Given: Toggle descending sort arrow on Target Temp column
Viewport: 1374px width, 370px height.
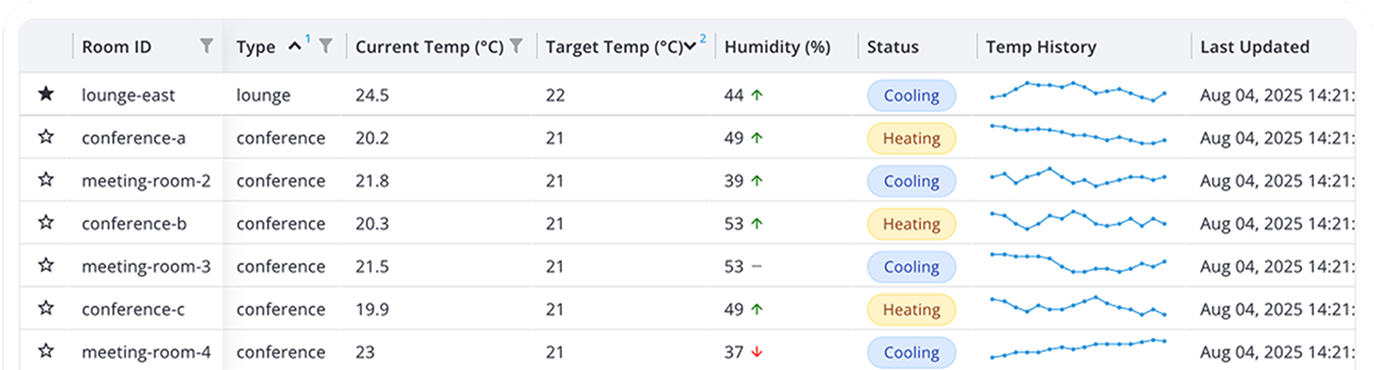Looking at the screenshot, I should point(690,47).
